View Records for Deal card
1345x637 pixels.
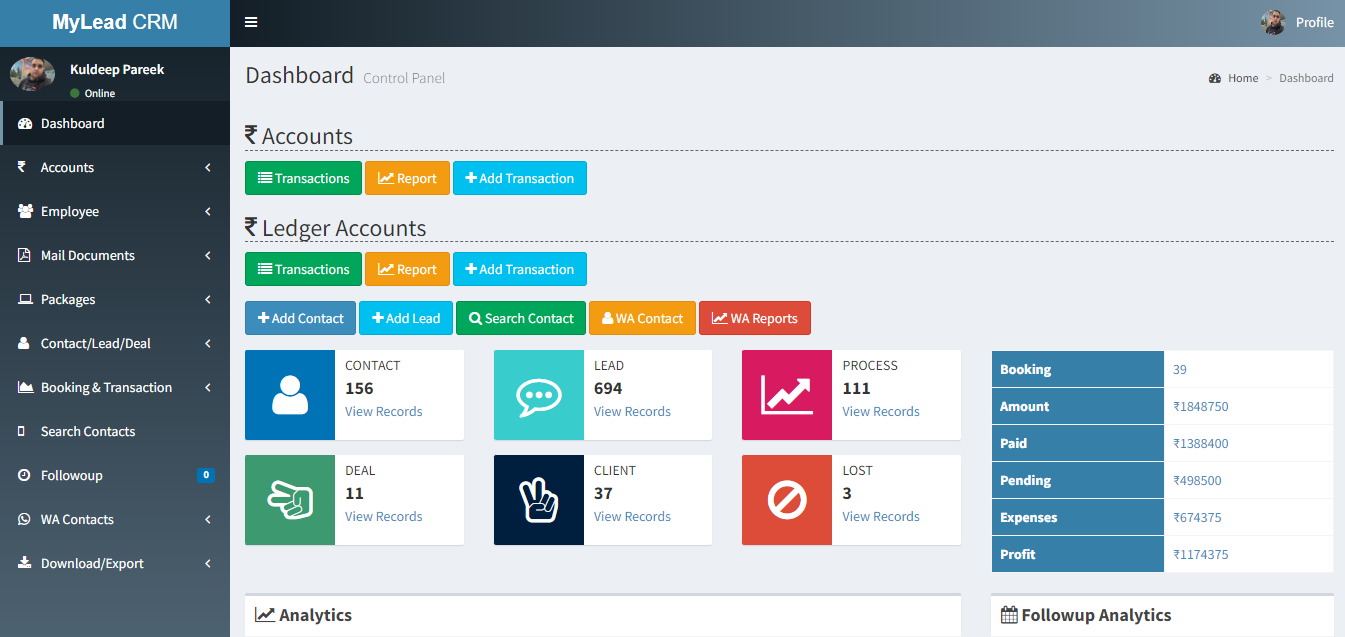(x=384, y=517)
